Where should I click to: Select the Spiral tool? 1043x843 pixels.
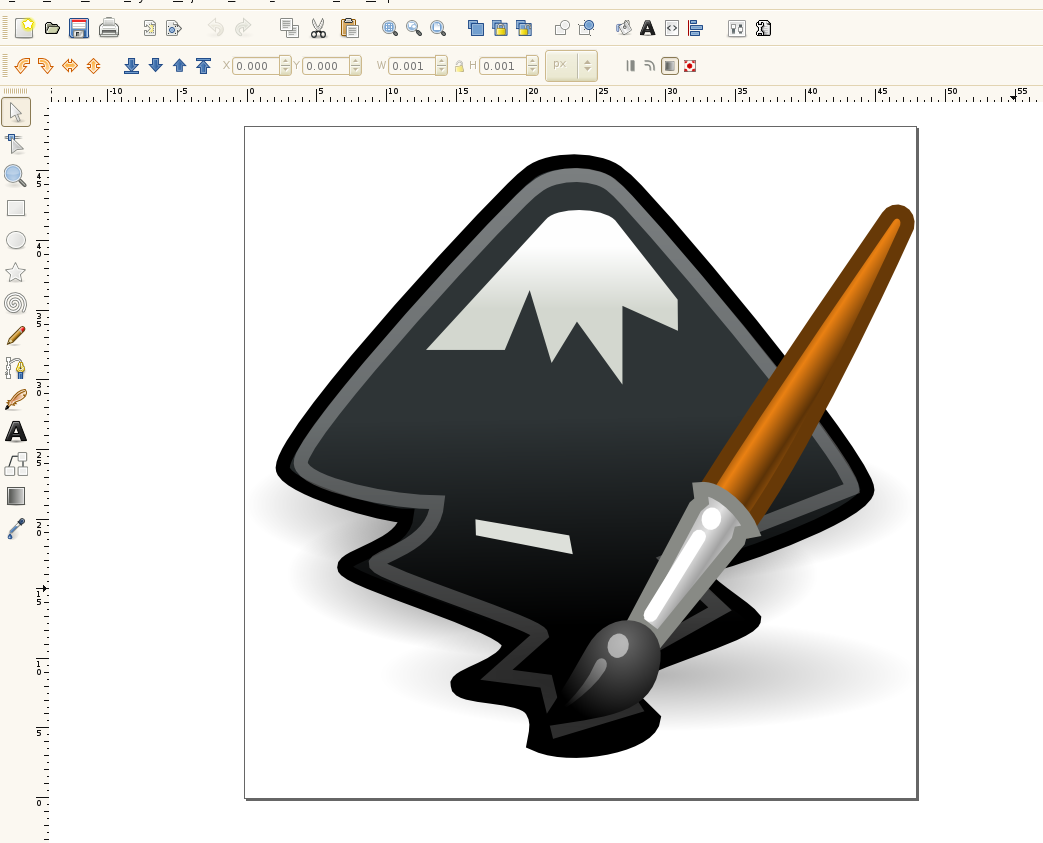[15, 303]
